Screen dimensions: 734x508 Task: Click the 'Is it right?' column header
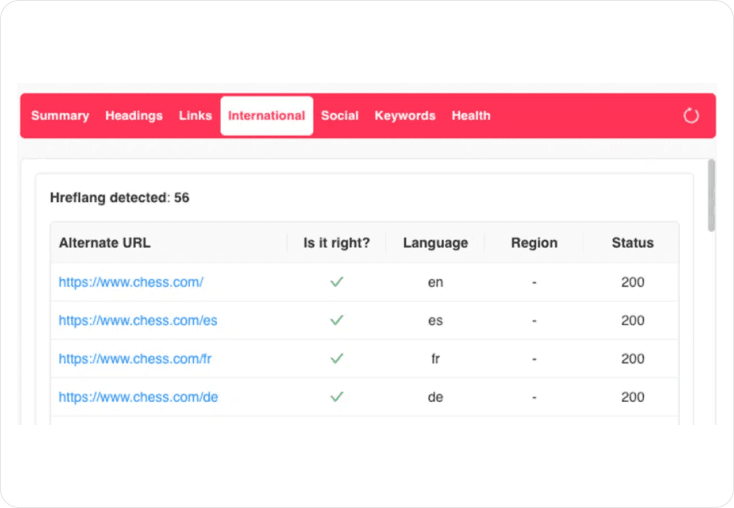point(337,243)
